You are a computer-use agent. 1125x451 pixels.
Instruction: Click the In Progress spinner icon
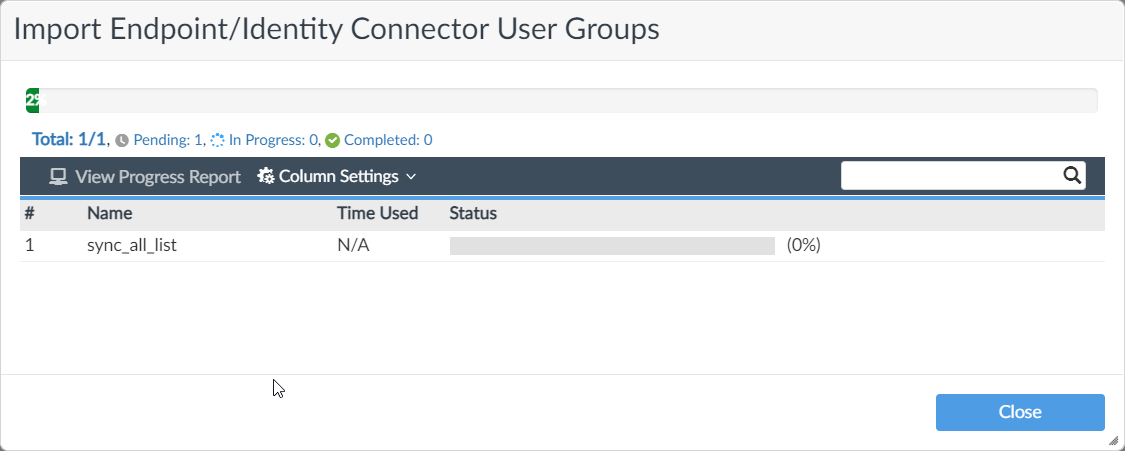pos(218,141)
